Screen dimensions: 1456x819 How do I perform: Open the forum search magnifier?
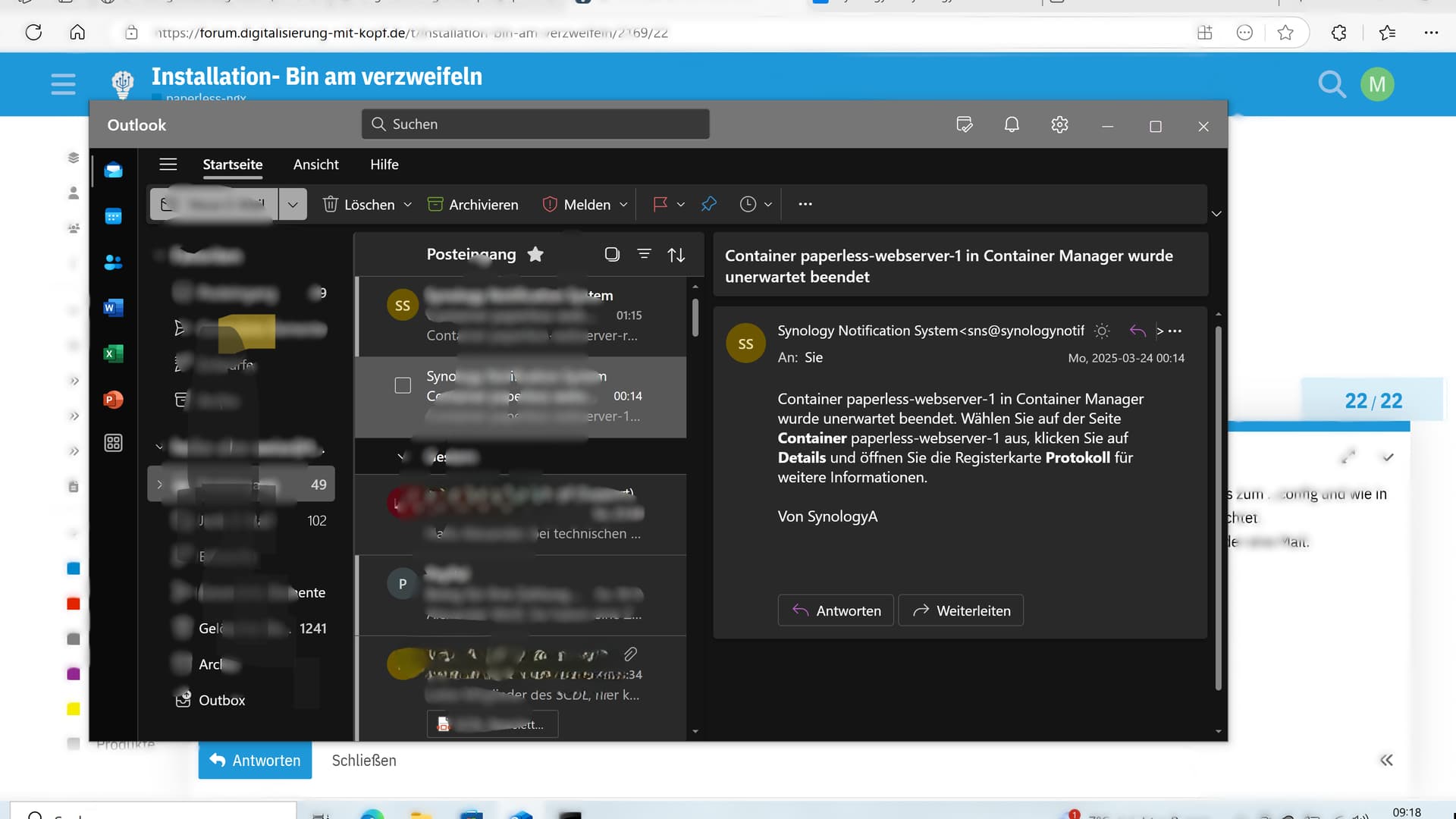click(x=1332, y=84)
